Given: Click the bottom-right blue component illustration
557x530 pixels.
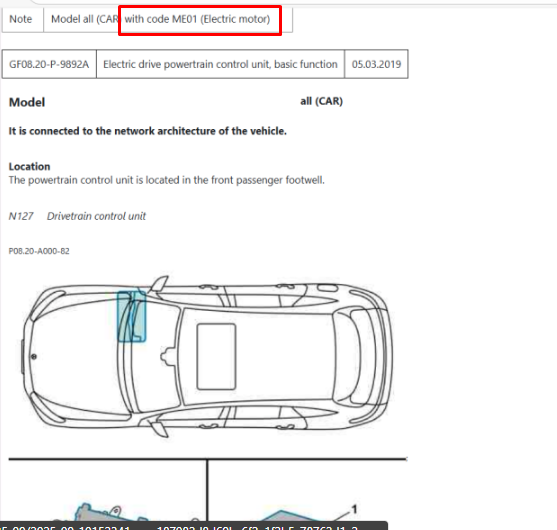Looking at the screenshot, I should click(x=291, y=516).
